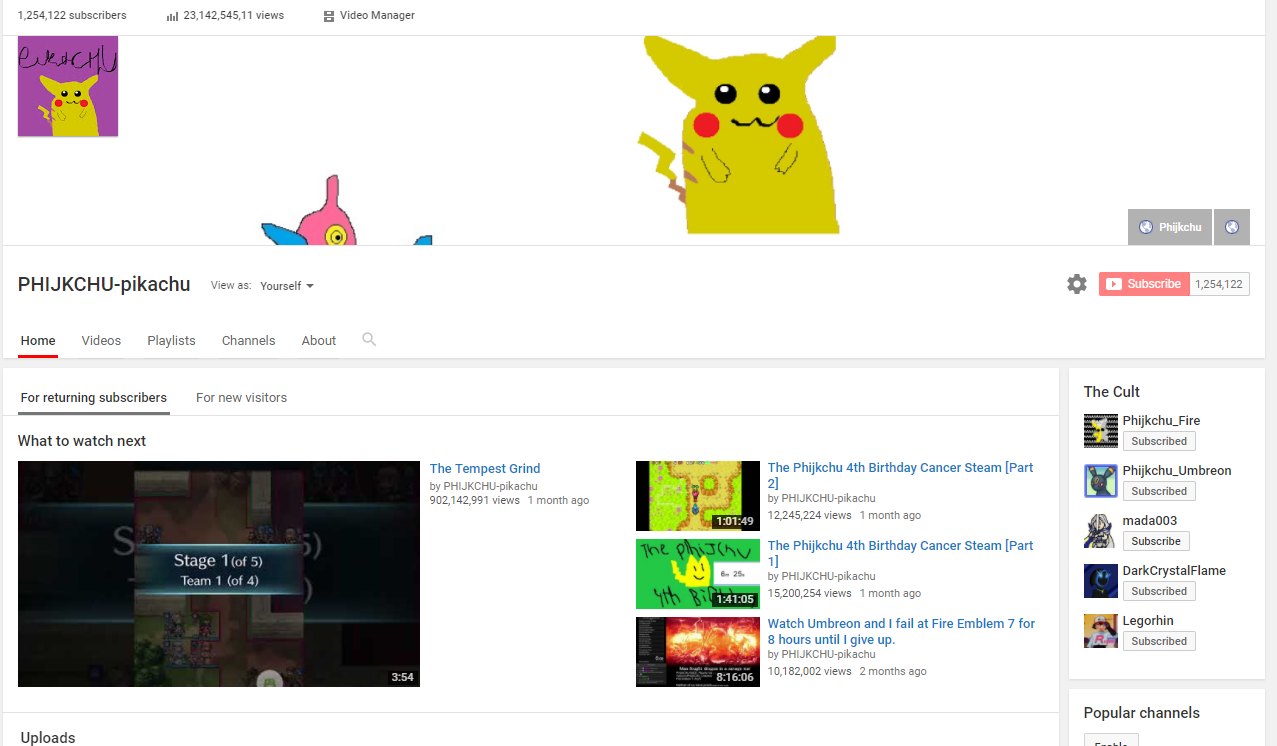The width and height of the screenshot is (1277, 746).
Task: Click the channel search magnifier icon
Action: pyautogui.click(x=369, y=340)
